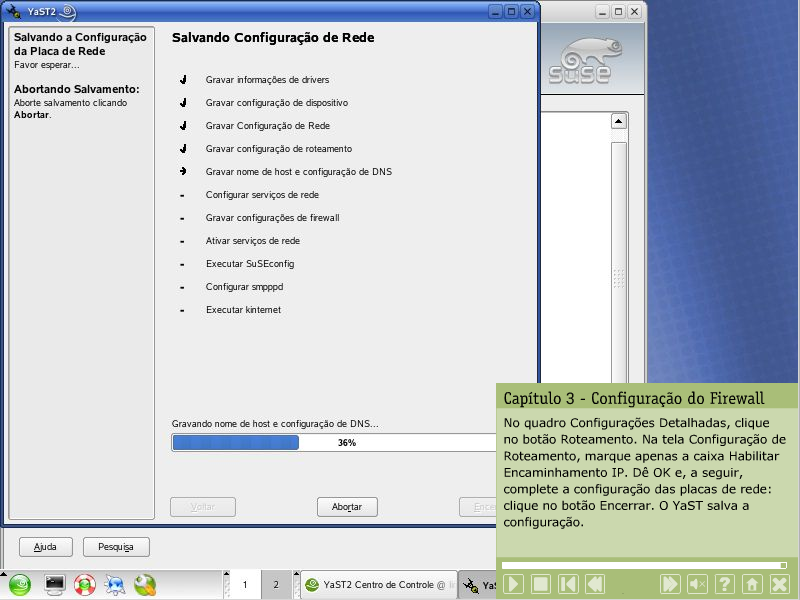This screenshot has height=600, width=800.
Task: Click the Abortar button
Action: 346,507
